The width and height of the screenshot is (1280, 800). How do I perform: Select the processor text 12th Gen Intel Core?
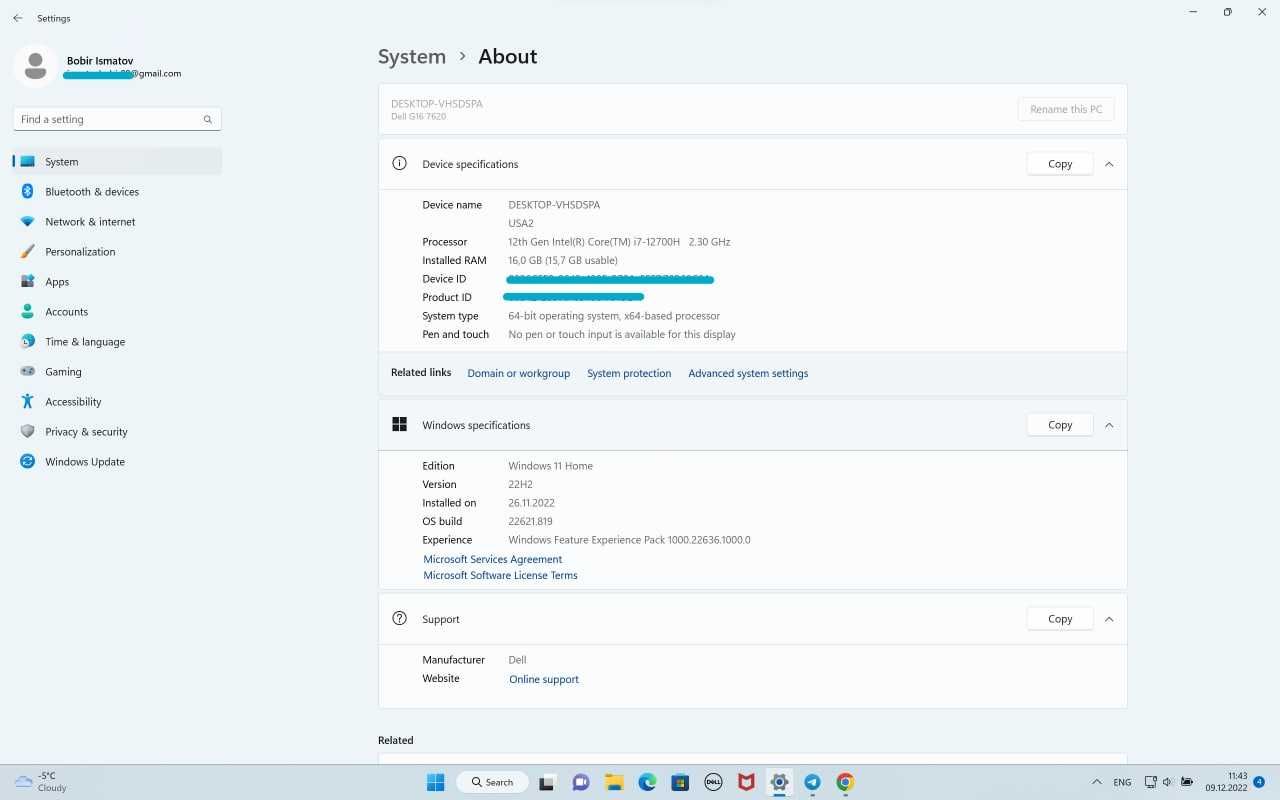click(619, 242)
